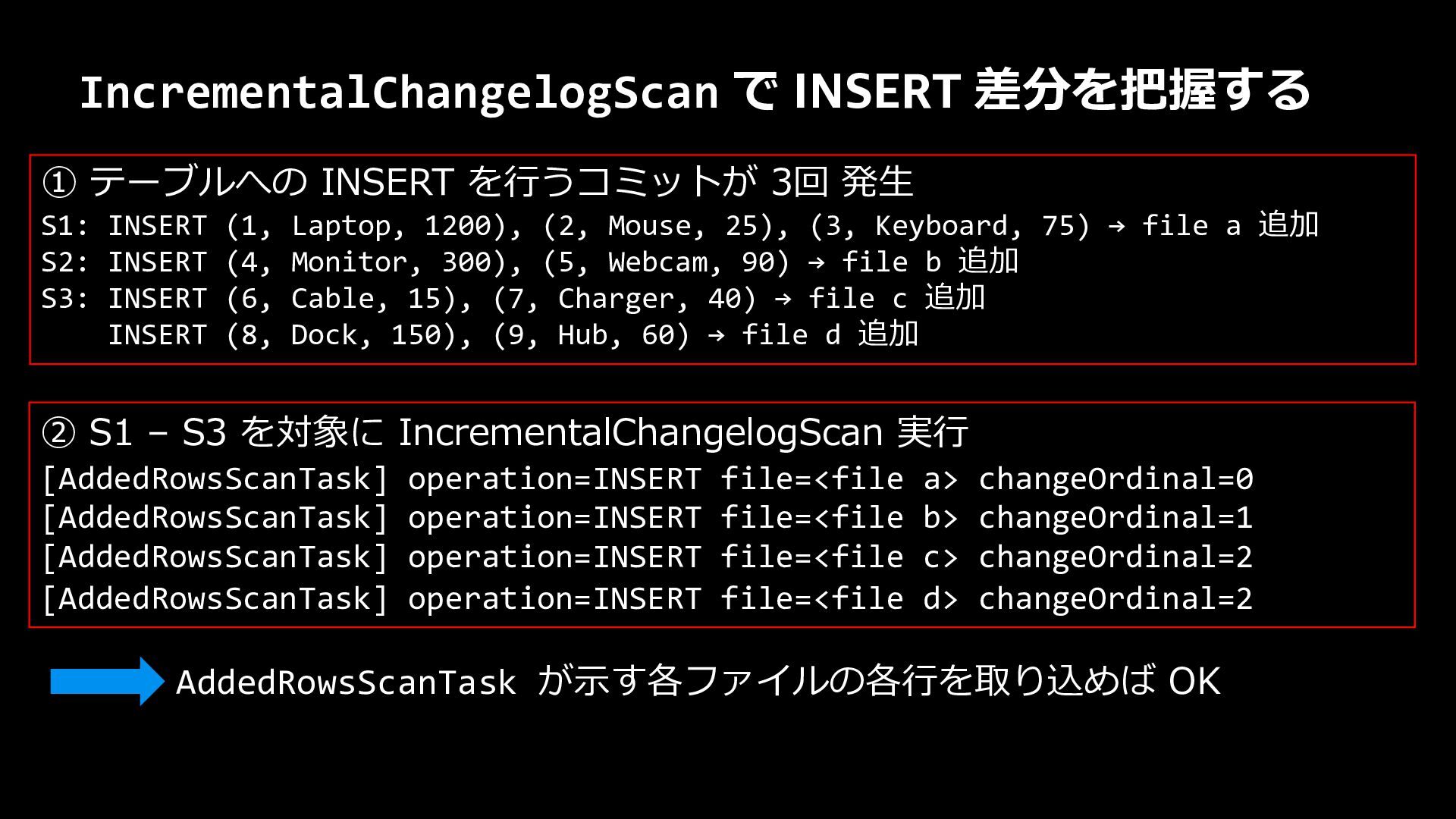
Task: Click the text 'file b 追加'
Action: [x=930, y=262]
